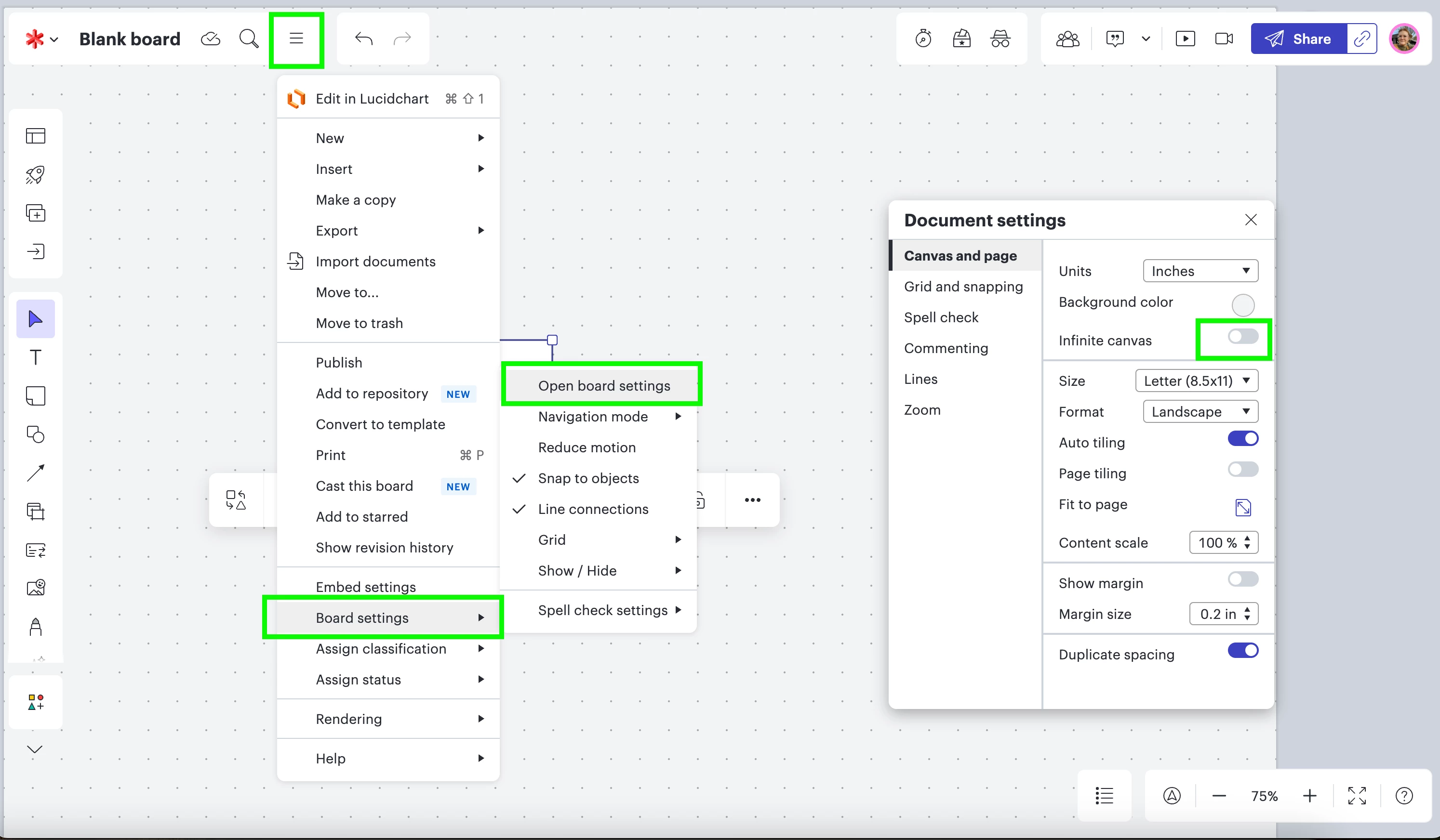
Task: Open the import icon in sidebar
Action: [36, 251]
